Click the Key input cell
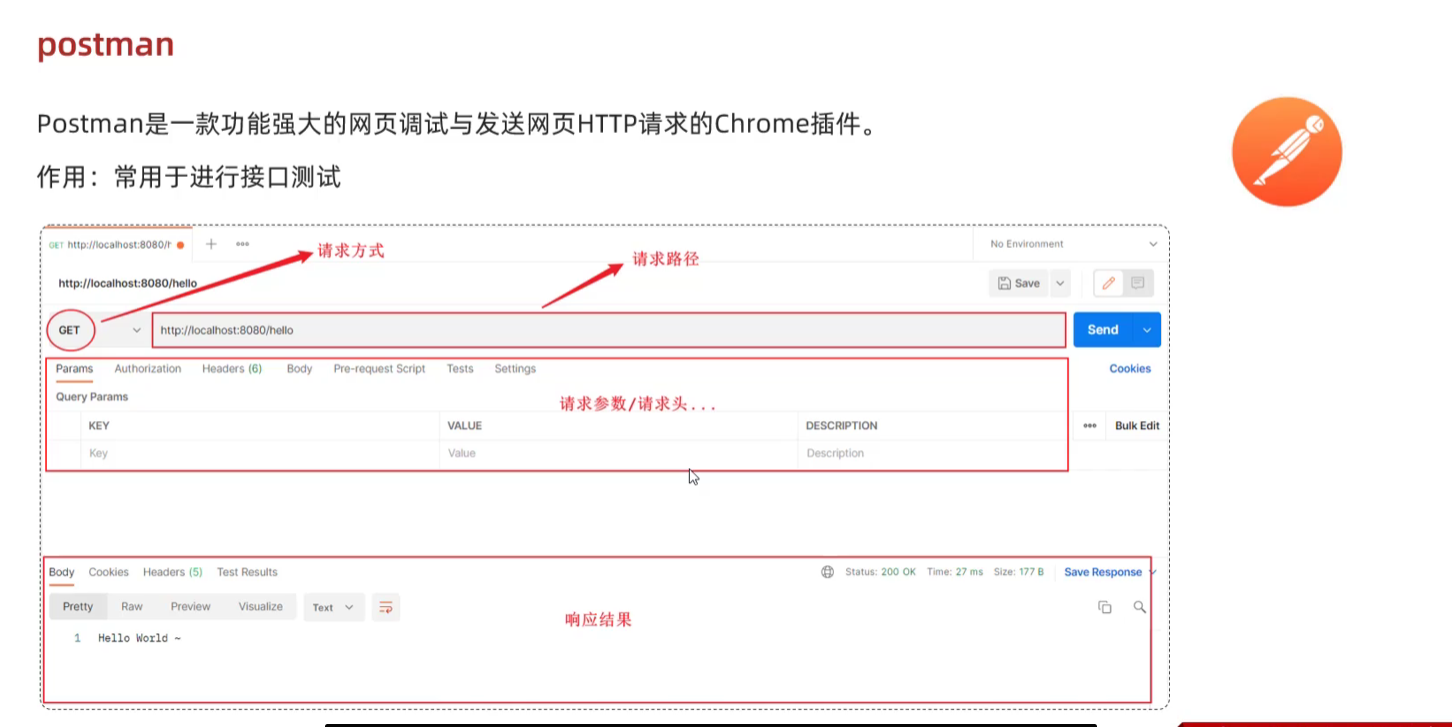1452x727 pixels. (x=260, y=454)
